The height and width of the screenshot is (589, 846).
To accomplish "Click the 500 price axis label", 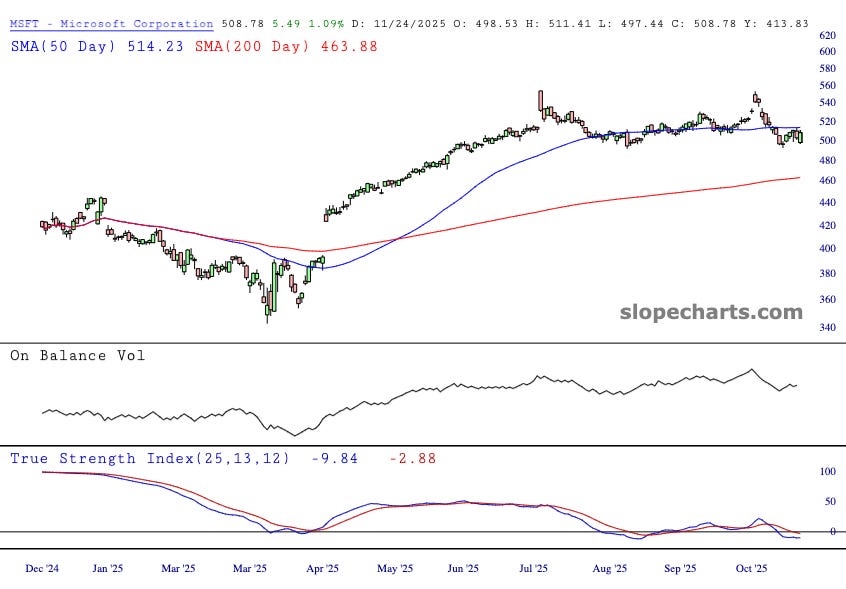I will tap(828, 141).
